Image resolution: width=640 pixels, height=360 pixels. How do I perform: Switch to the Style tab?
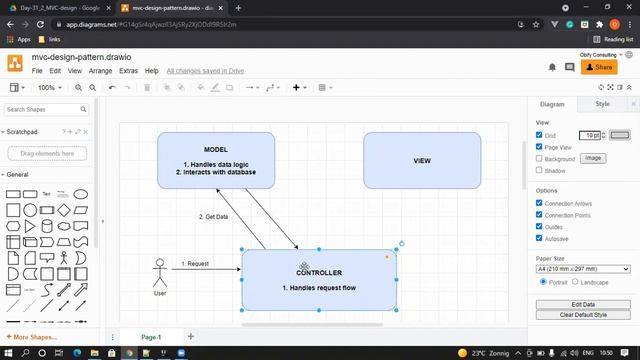point(602,104)
